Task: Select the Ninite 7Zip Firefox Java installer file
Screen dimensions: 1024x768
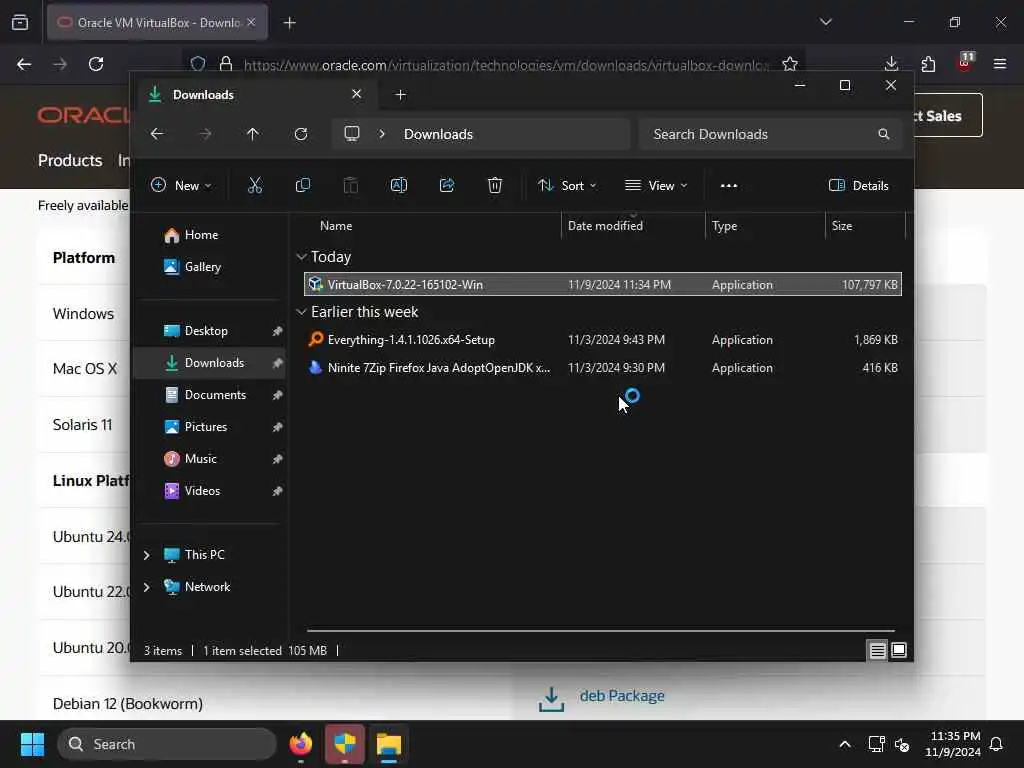Action: (602, 368)
